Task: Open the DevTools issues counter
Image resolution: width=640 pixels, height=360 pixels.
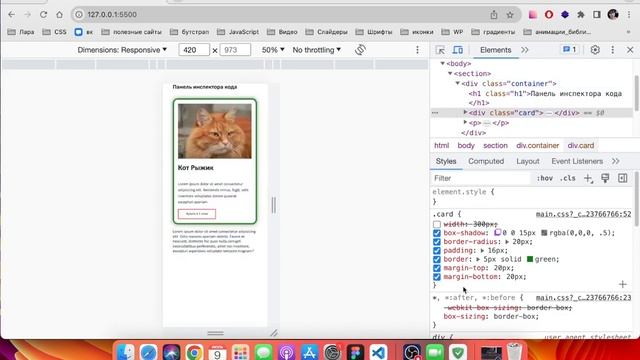Action: [570, 50]
